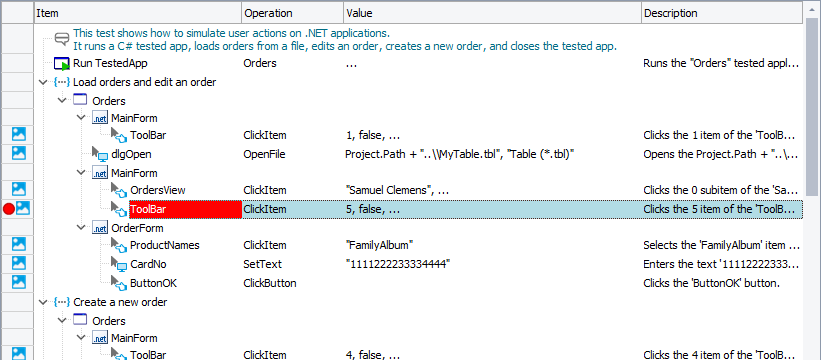
Task: Click the group icon of 'Load orders and edit an order'
Action: tap(62, 82)
